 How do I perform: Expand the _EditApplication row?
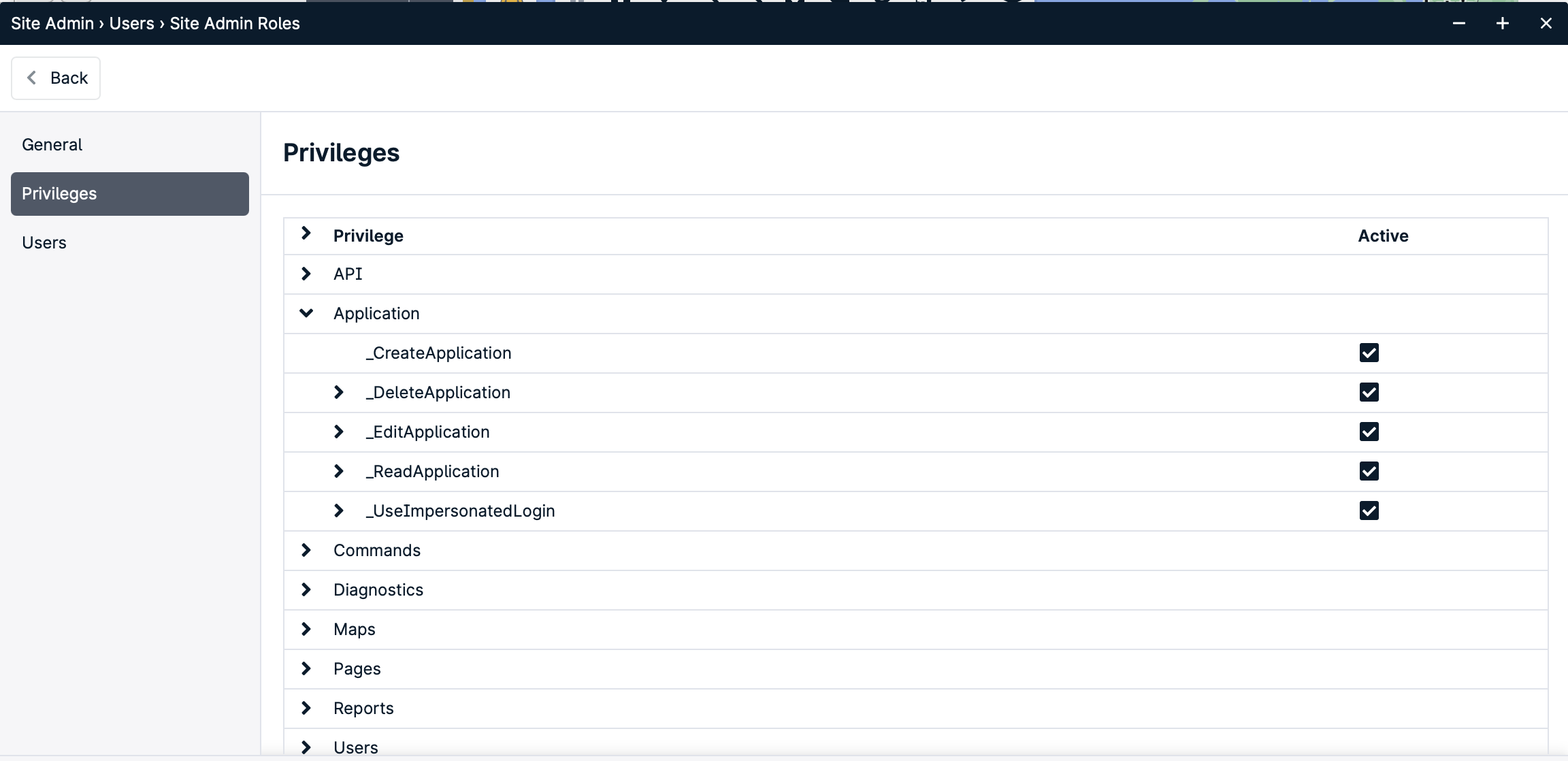click(339, 432)
